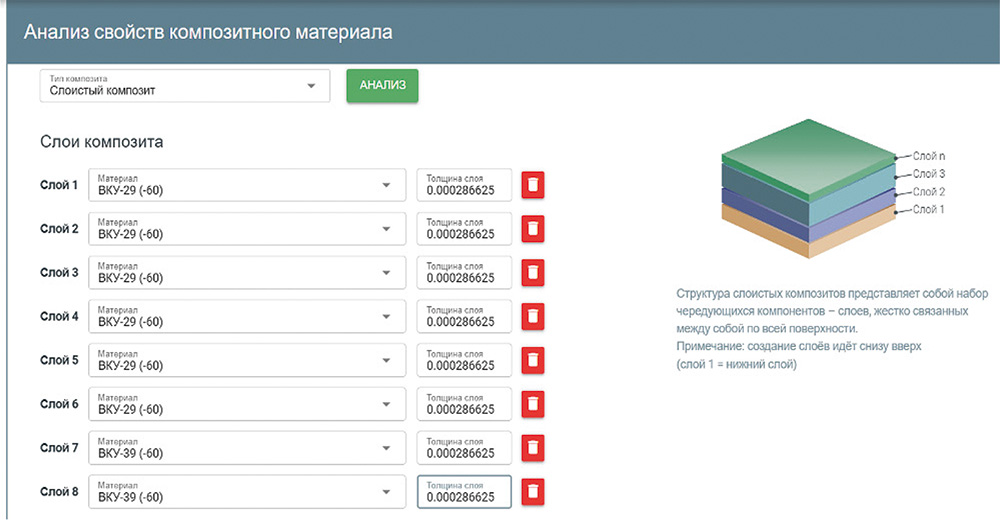Open material selector for Слой 8

point(247,492)
